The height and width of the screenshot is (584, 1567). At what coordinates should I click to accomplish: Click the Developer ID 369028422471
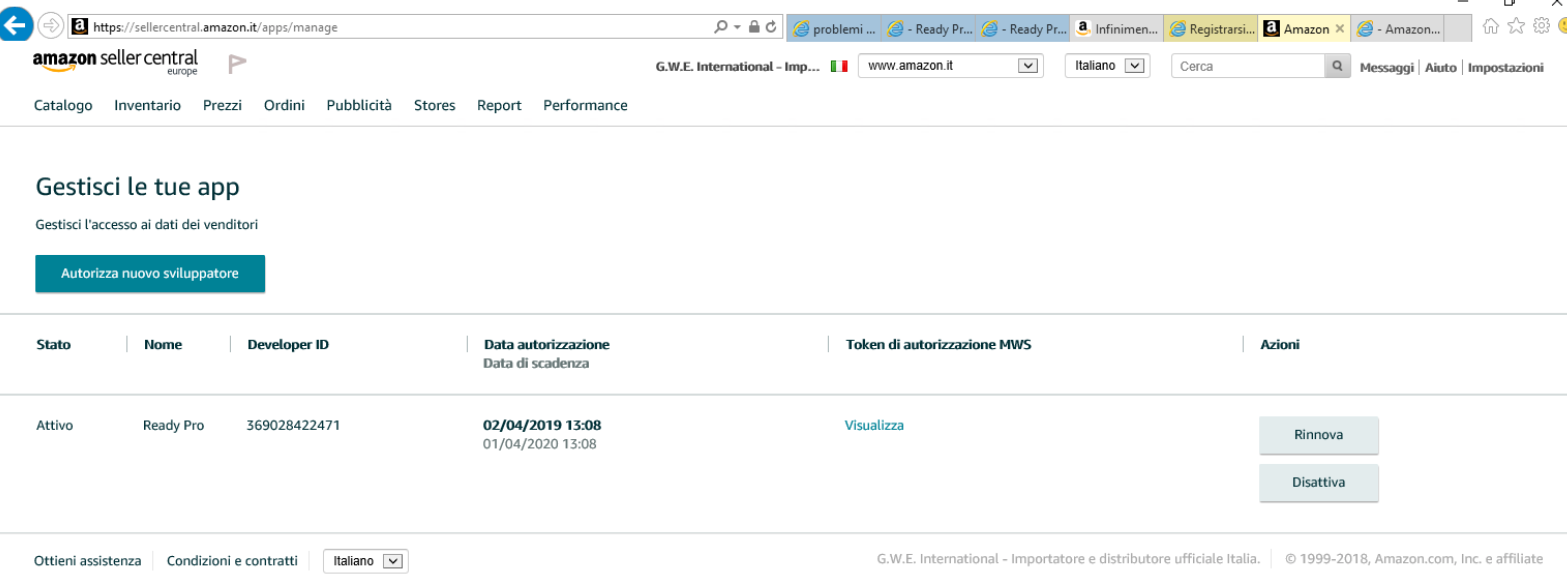pyautogui.click(x=293, y=425)
